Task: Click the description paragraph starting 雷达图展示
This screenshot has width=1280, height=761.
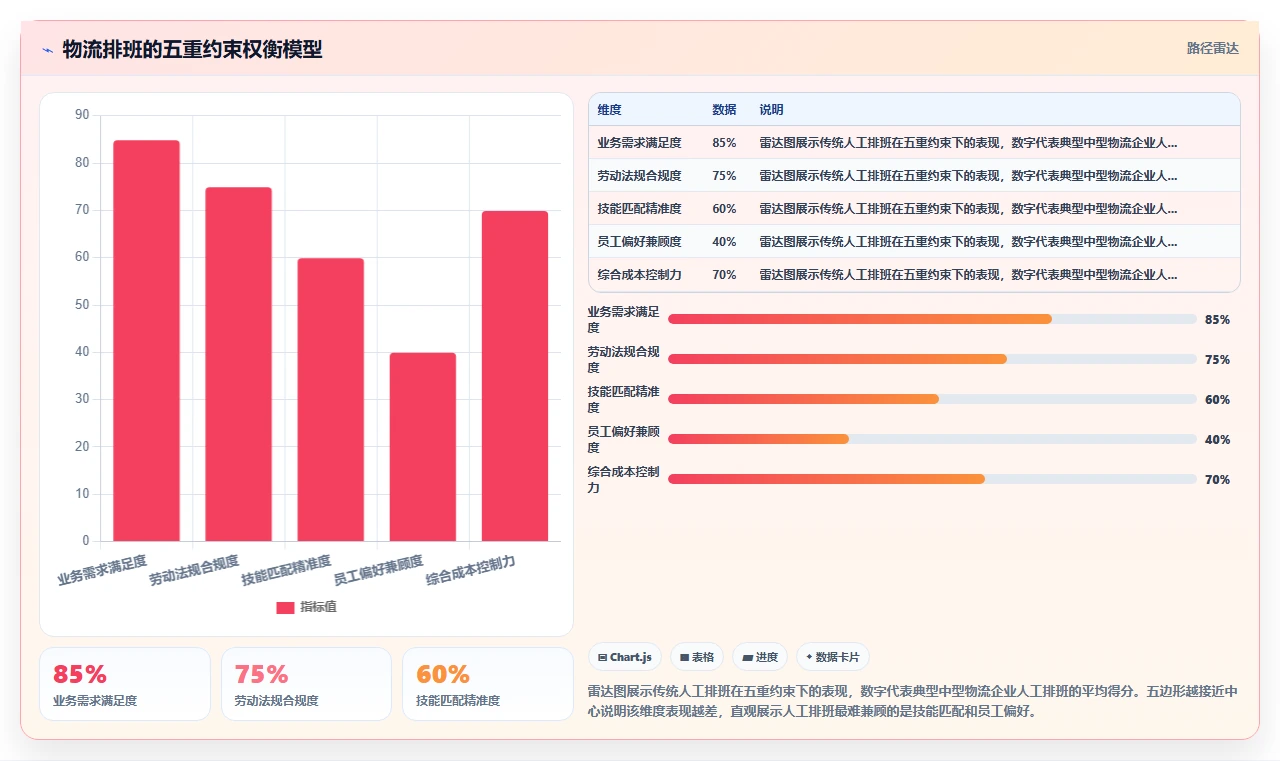Action: 914,701
